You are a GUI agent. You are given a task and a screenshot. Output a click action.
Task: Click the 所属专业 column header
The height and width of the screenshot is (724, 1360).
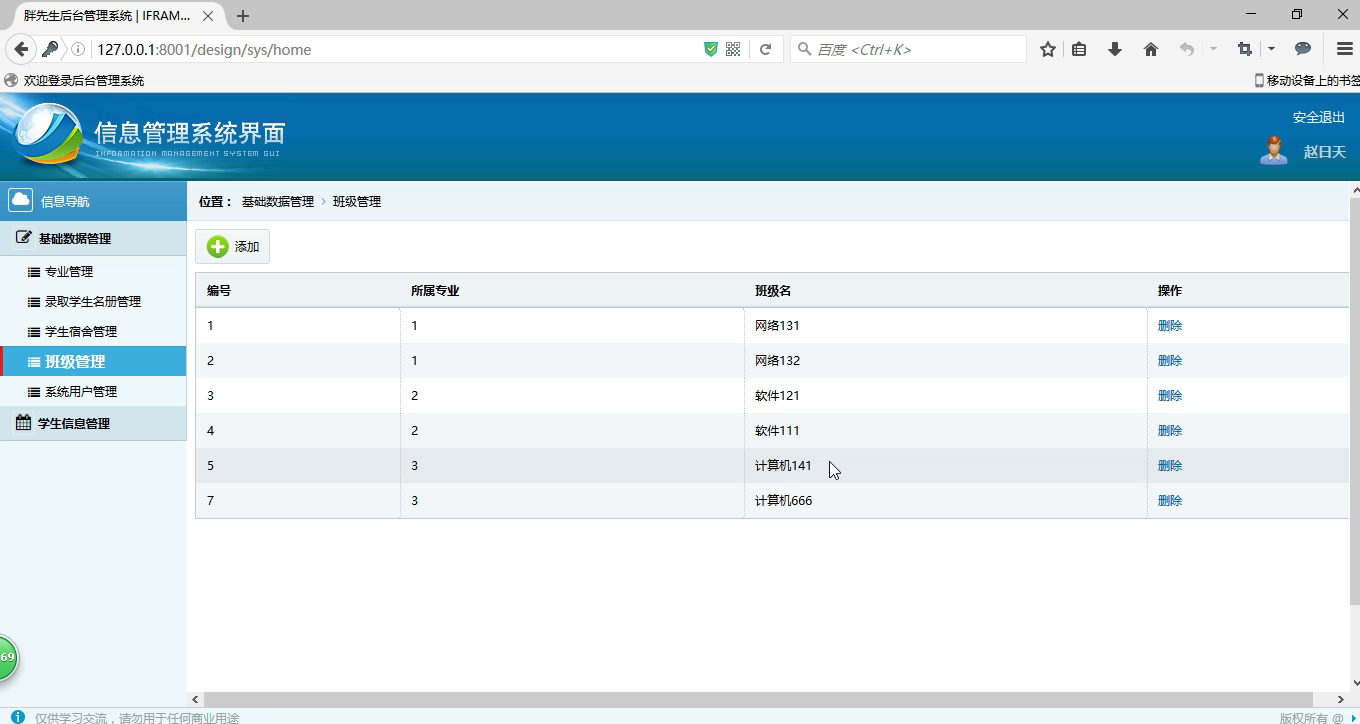tap(435, 290)
